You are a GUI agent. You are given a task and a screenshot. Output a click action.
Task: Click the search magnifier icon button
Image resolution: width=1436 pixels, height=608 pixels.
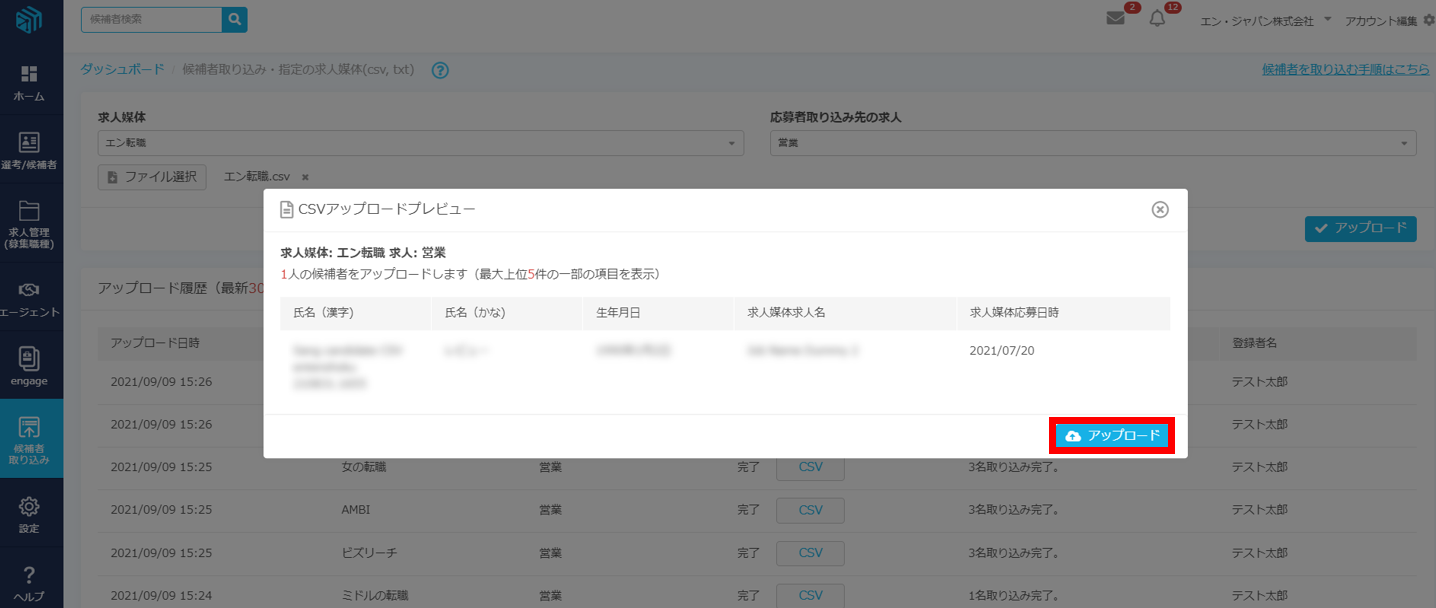[234, 19]
